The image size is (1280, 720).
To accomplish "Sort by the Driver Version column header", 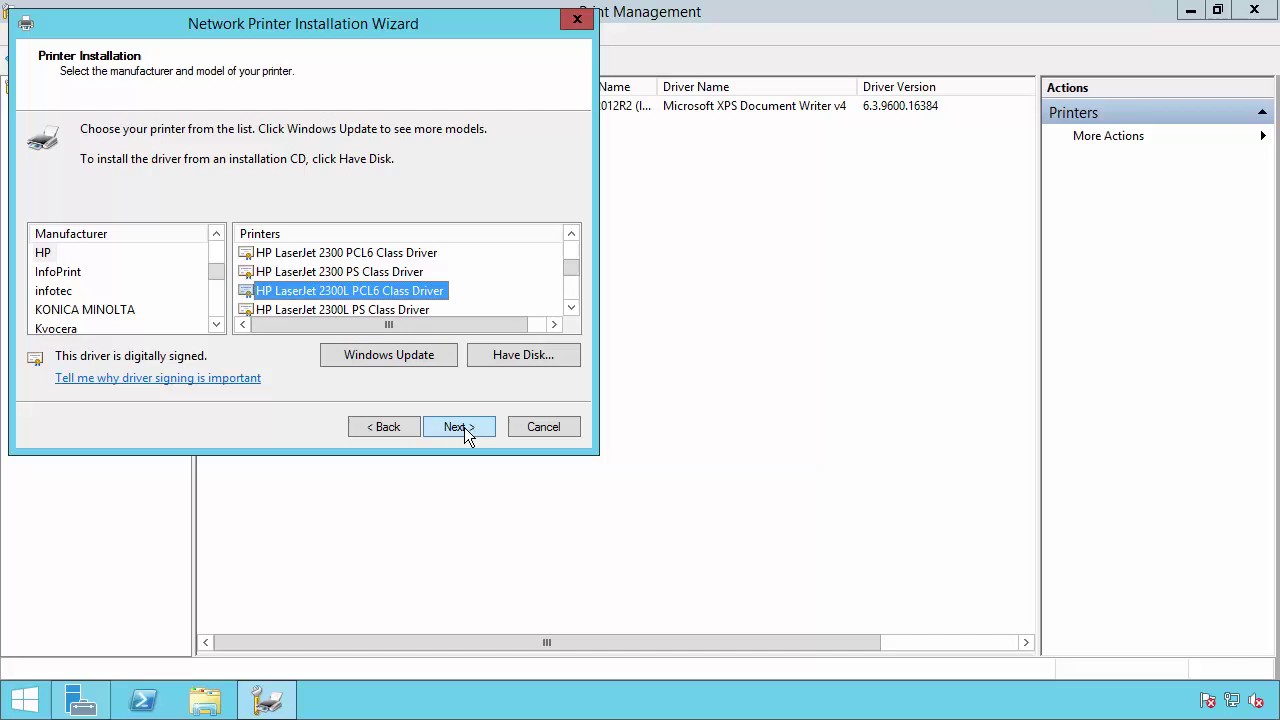I will coord(946,87).
